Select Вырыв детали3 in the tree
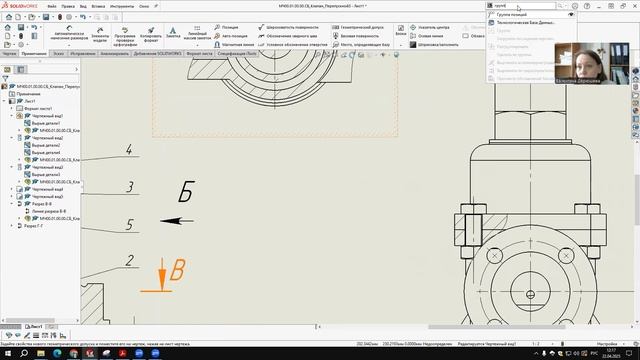 [x=46, y=175]
